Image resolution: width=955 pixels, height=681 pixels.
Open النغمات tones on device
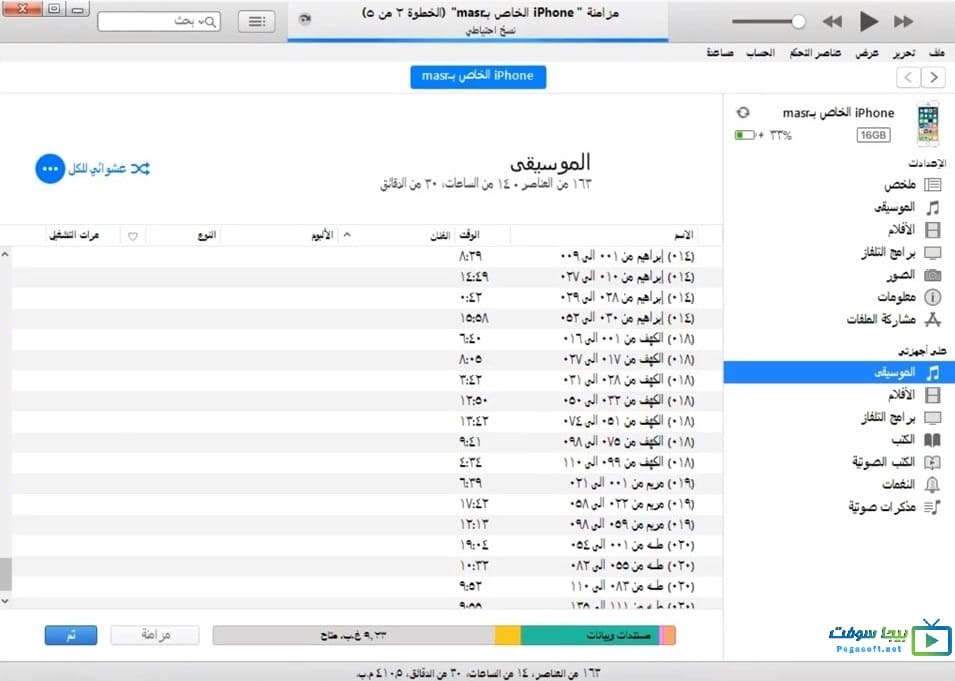(x=911, y=484)
